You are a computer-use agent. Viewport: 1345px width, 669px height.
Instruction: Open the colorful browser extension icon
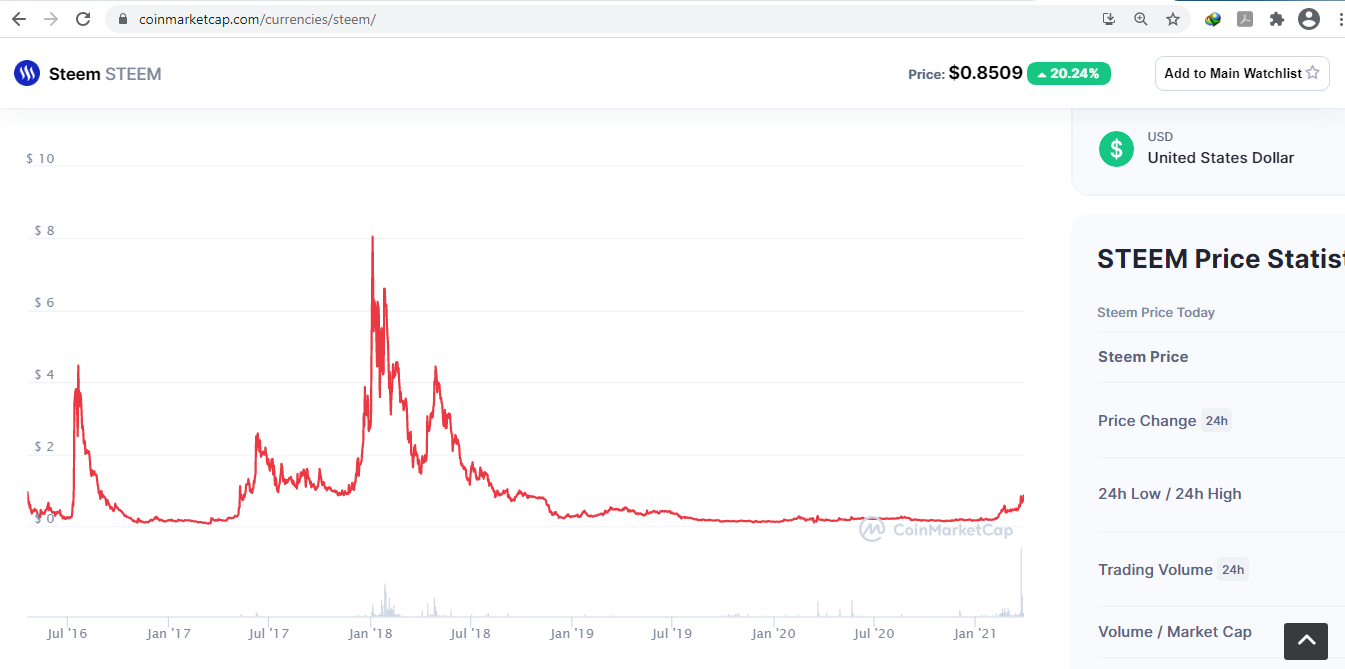click(1213, 19)
